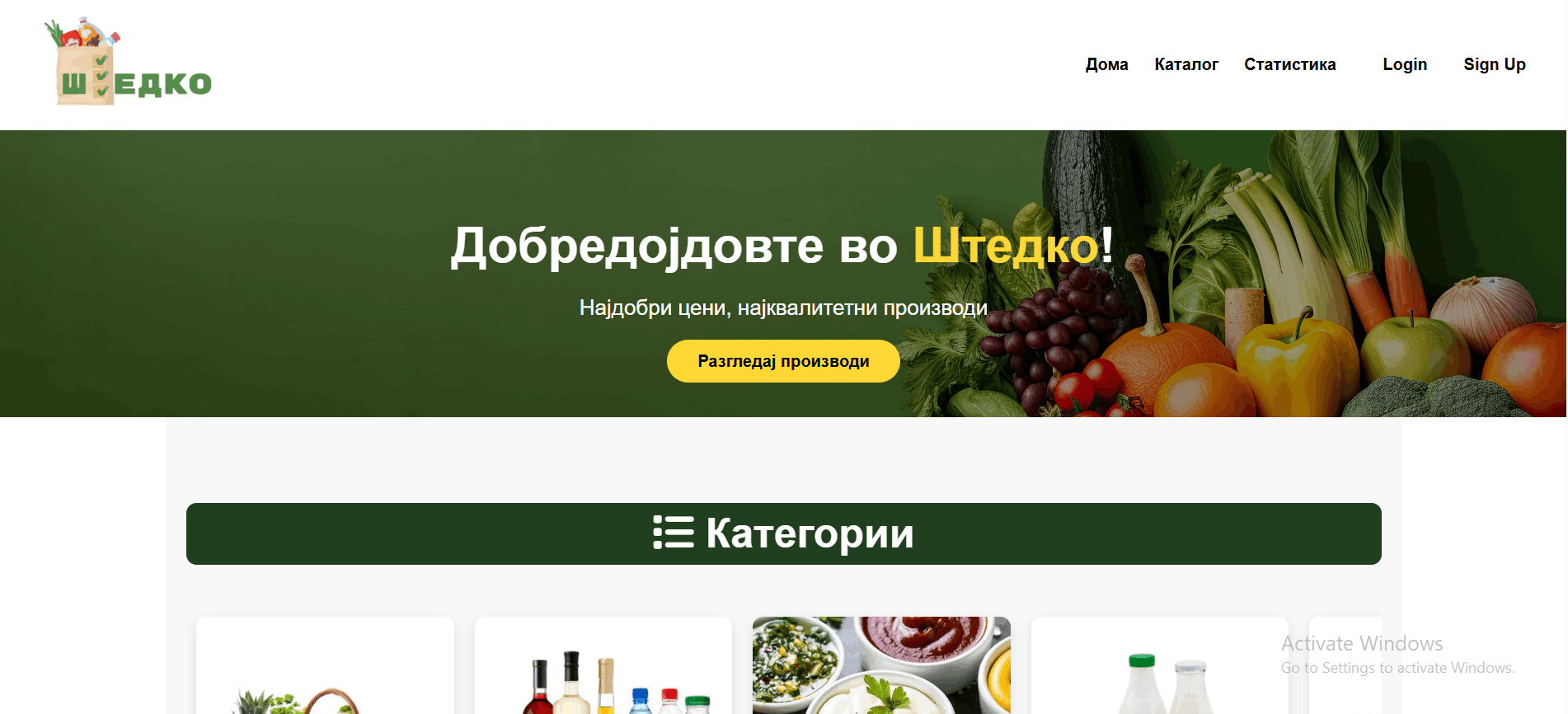Go to the Статистика page
Screen dimensions: 1568x714
coord(1290,64)
